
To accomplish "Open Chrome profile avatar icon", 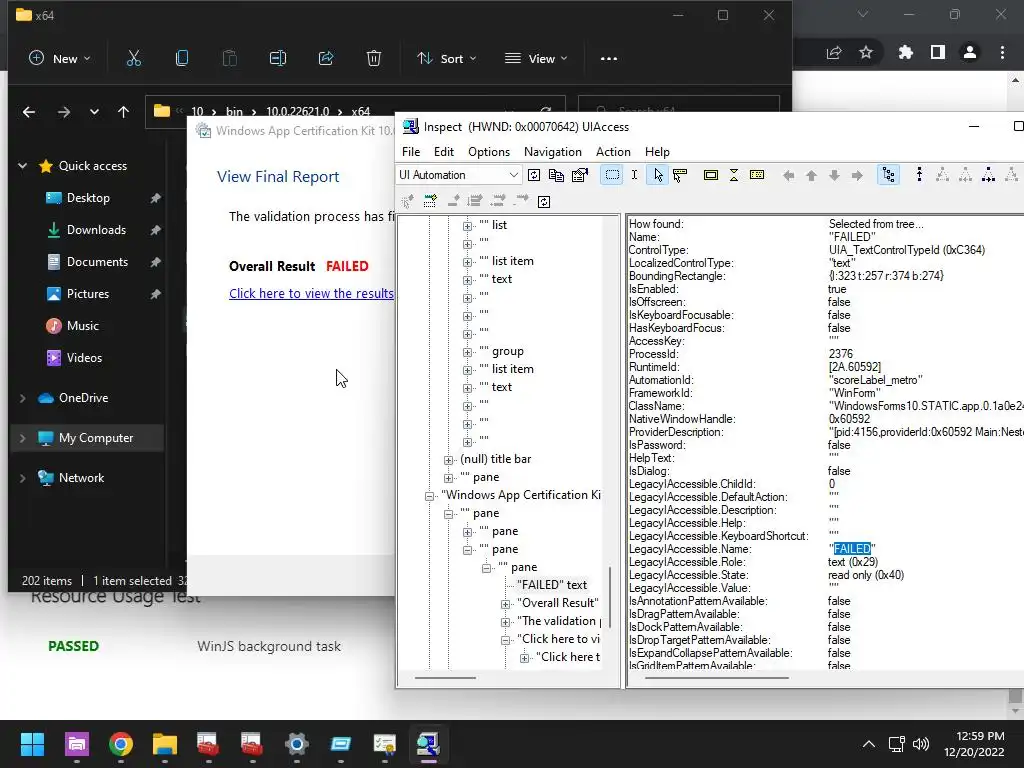I will coord(970,52).
